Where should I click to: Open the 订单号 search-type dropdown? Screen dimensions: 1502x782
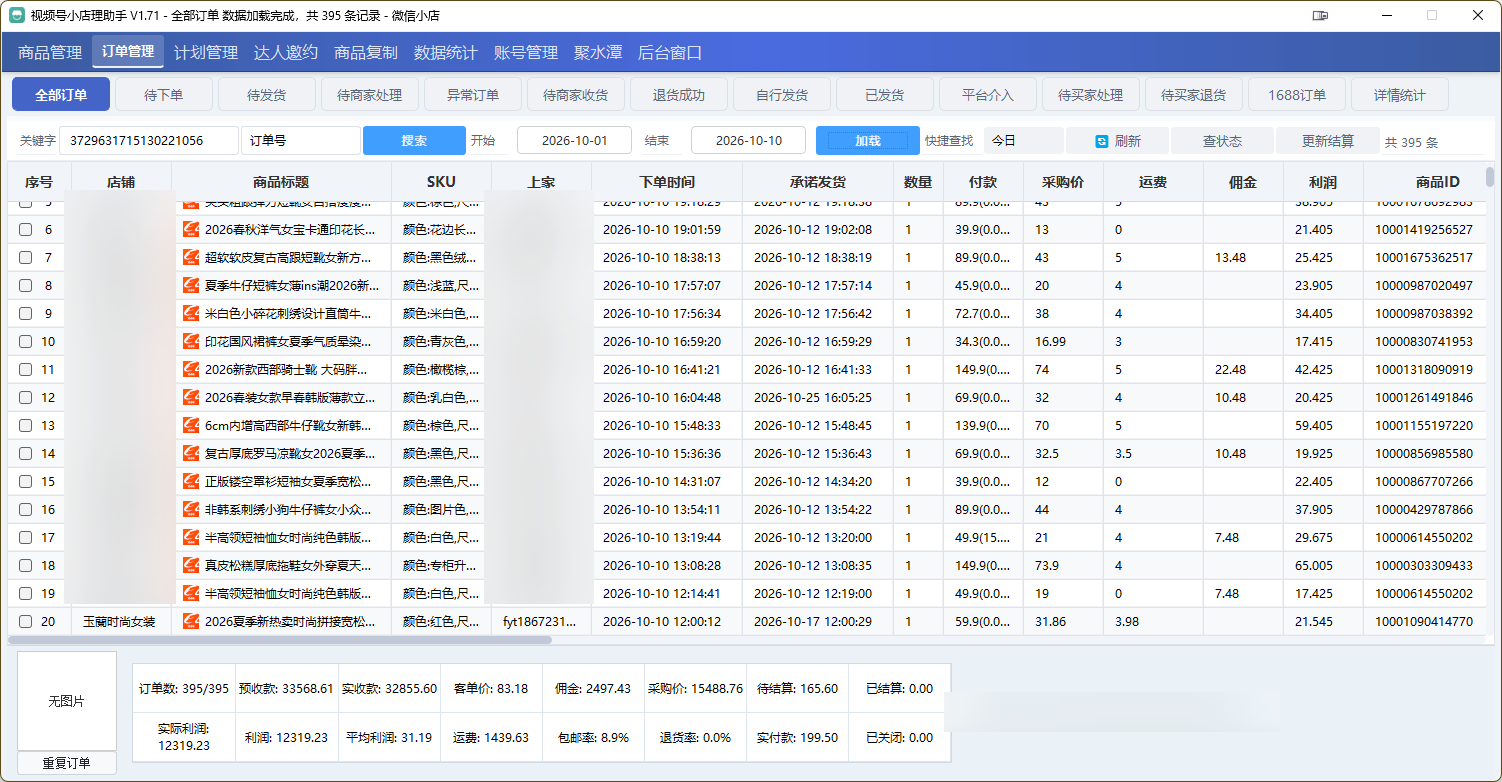tap(300, 140)
